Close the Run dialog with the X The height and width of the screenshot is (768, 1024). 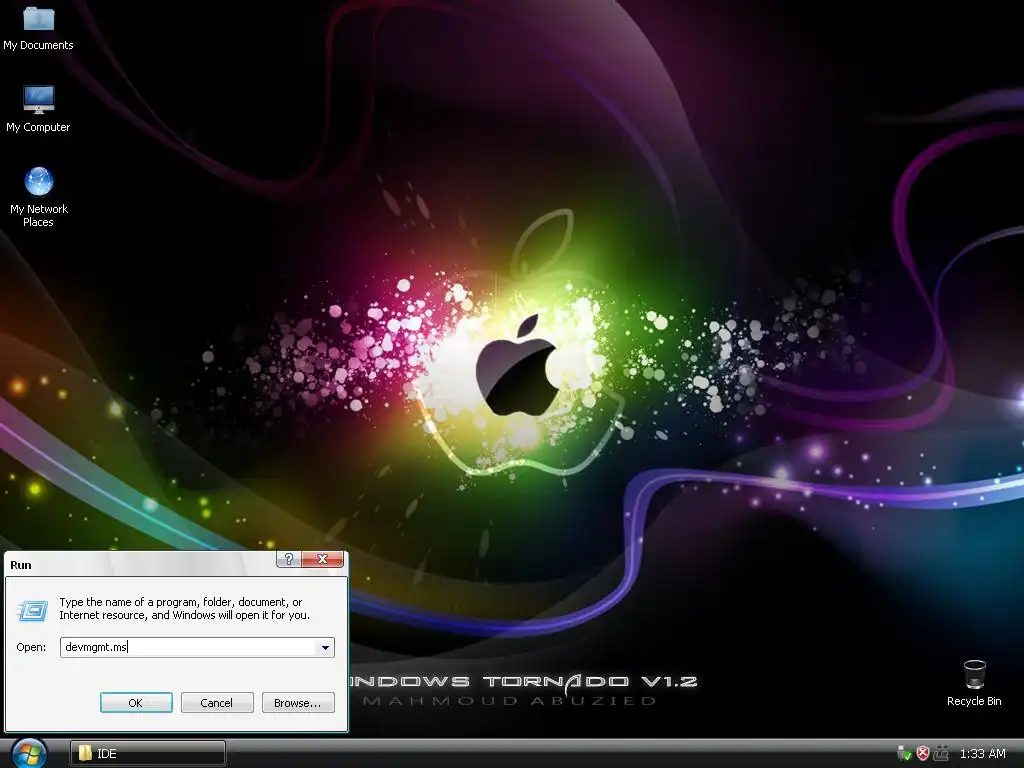pos(322,559)
